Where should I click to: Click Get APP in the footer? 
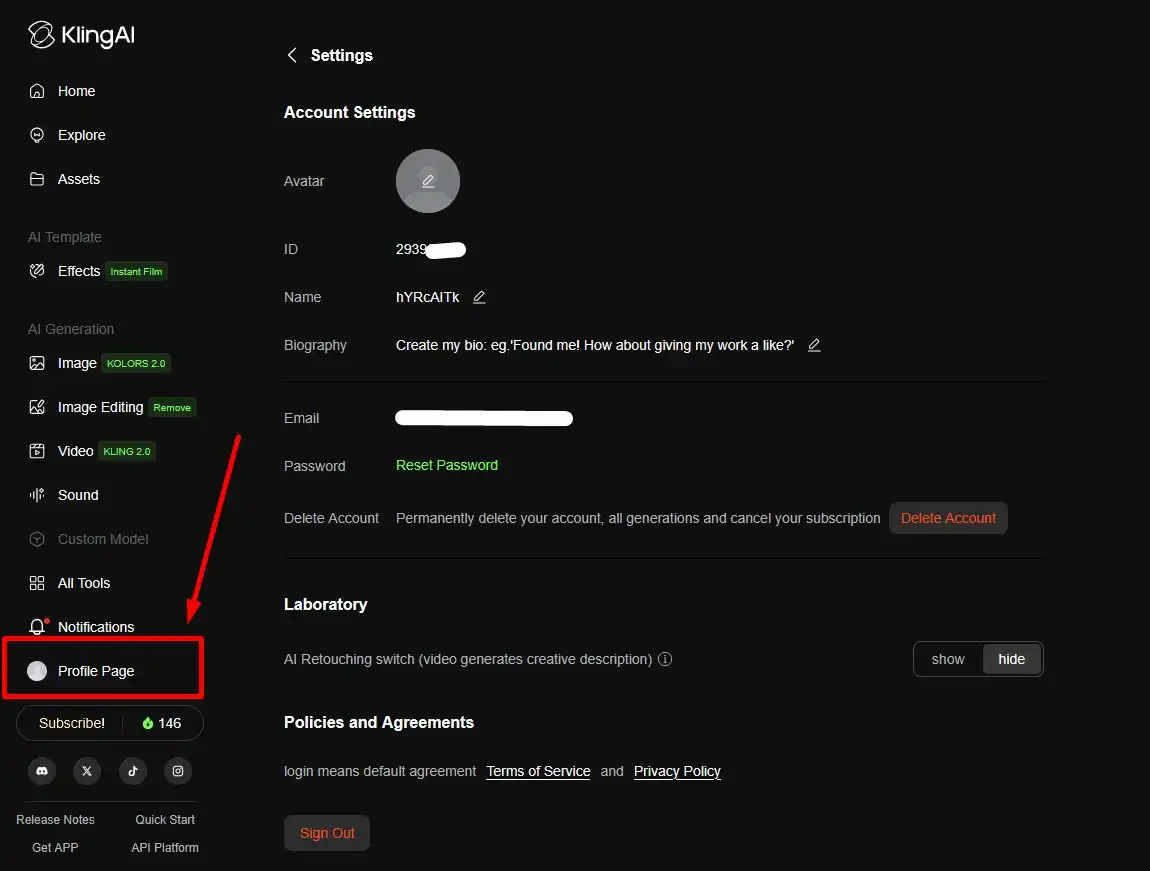tap(55, 848)
